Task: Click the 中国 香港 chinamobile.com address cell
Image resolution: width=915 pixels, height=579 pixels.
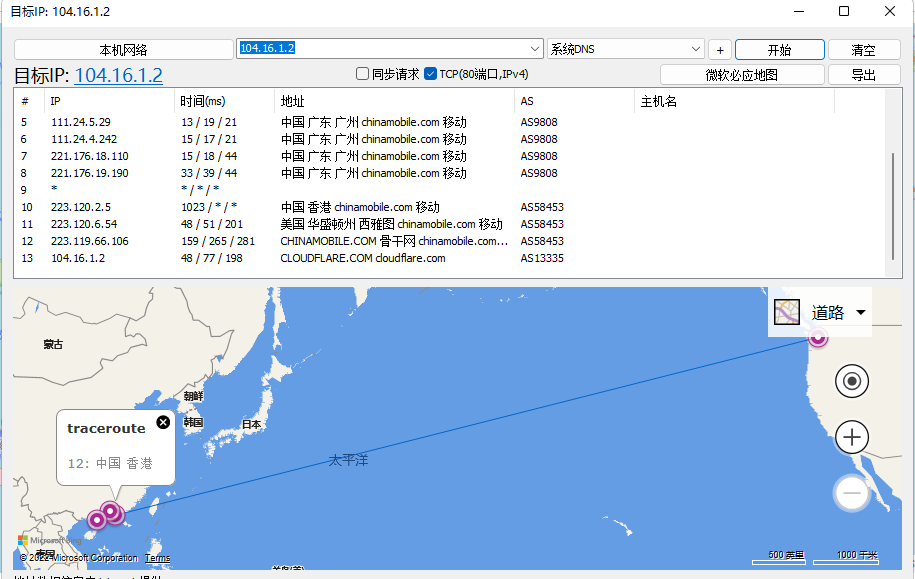Action: click(x=360, y=207)
